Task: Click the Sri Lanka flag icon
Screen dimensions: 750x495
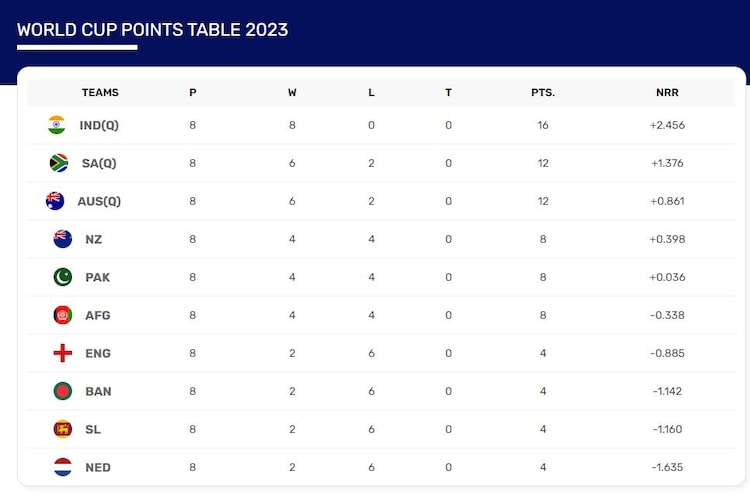Action: [63, 429]
